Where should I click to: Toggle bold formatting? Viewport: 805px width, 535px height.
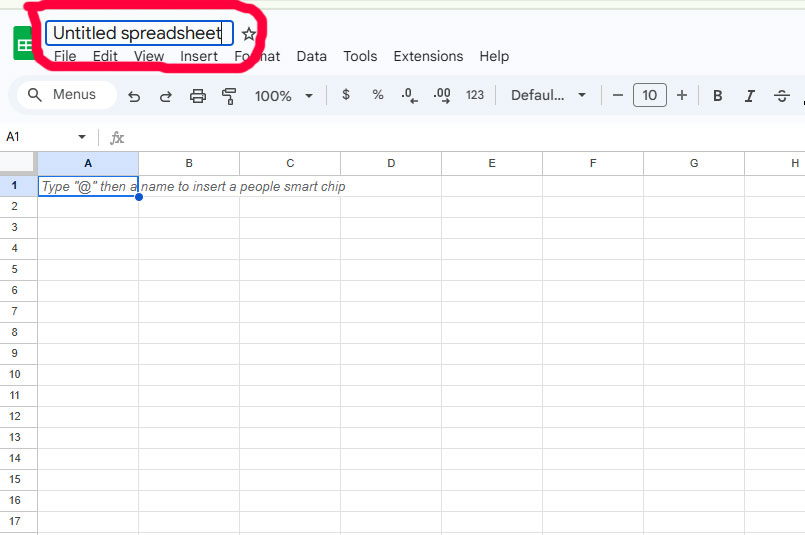[718, 95]
